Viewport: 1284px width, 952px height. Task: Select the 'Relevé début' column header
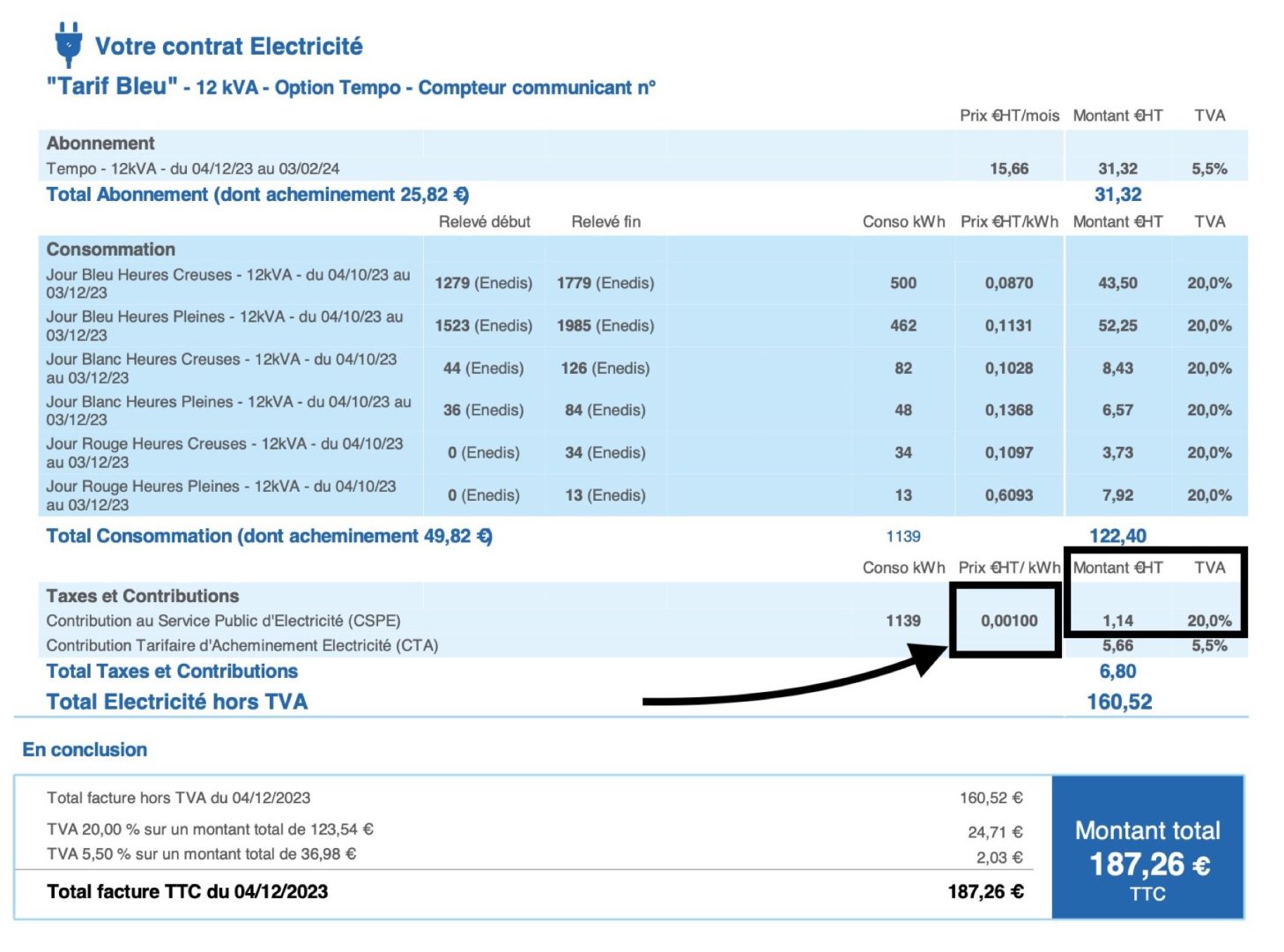point(485,222)
